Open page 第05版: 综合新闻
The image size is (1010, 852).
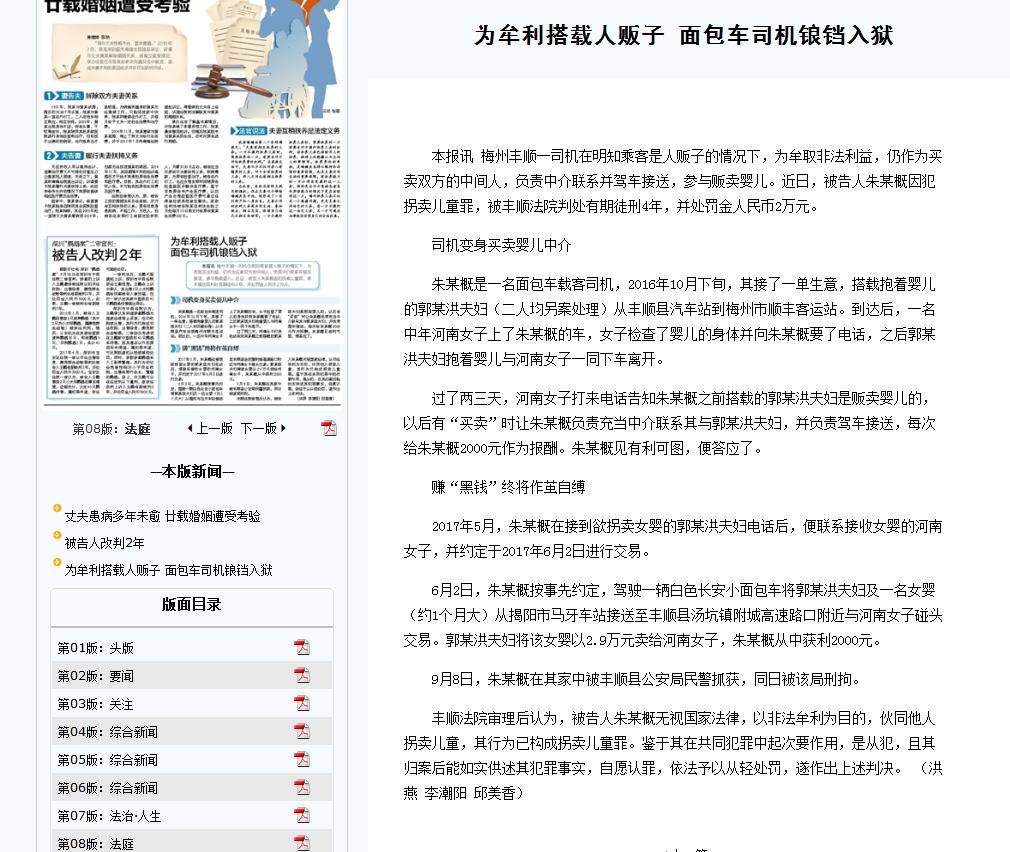[x=108, y=760]
